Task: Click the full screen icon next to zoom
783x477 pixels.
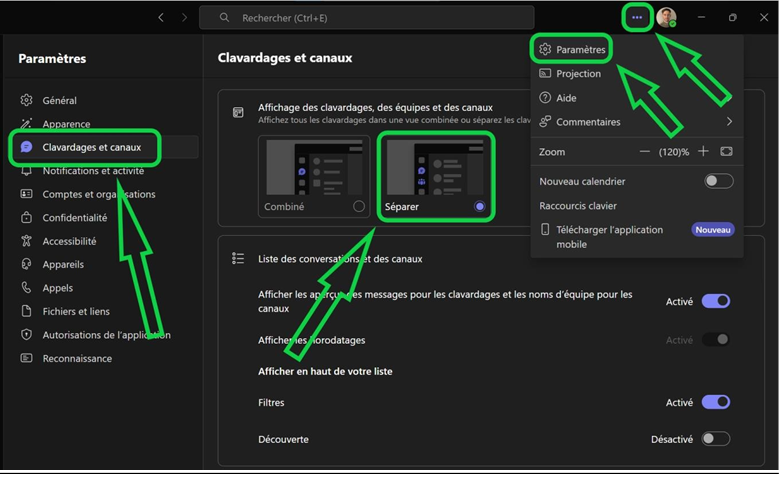Action: pyautogui.click(x=727, y=151)
